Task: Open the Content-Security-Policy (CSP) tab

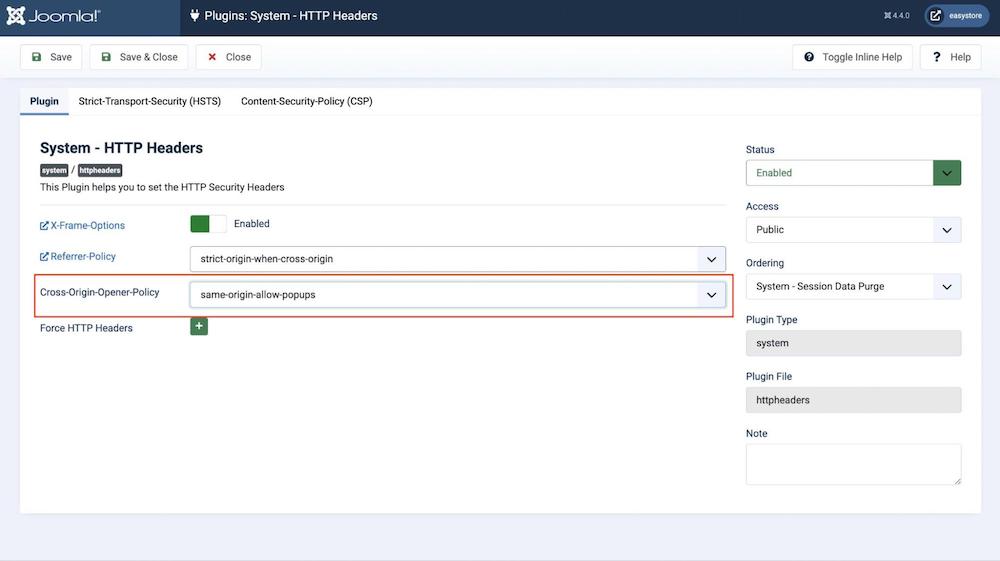Action: pos(307,101)
